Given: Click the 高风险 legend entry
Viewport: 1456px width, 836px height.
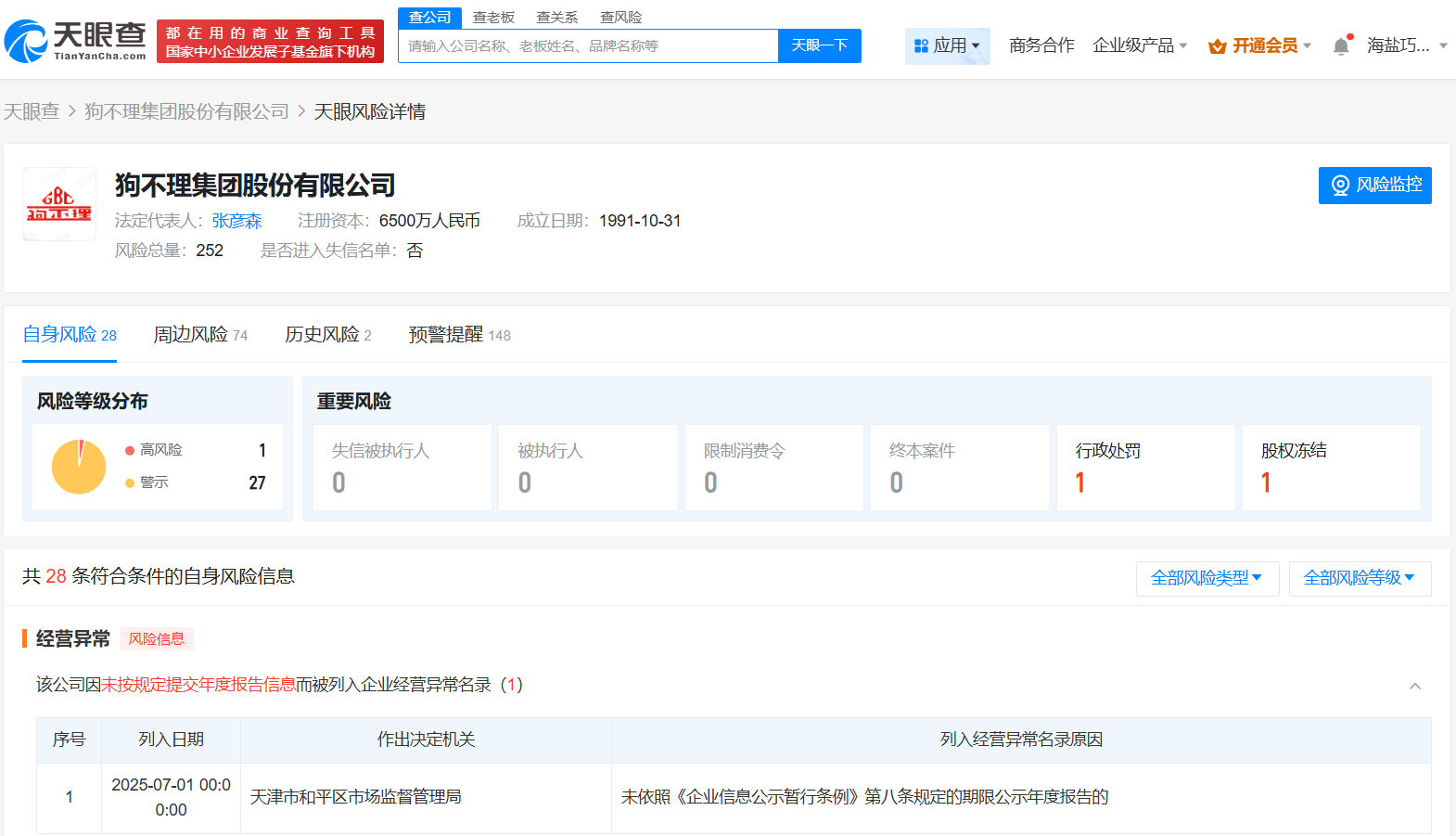Looking at the screenshot, I should pos(154,450).
